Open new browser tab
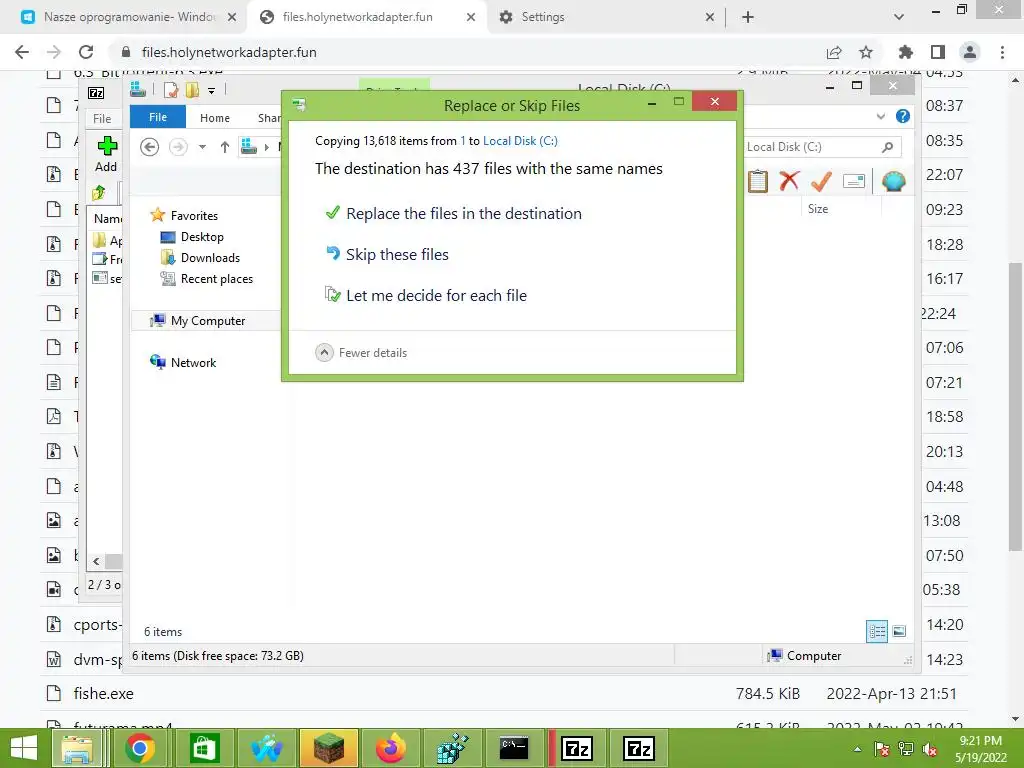 coord(748,17)
